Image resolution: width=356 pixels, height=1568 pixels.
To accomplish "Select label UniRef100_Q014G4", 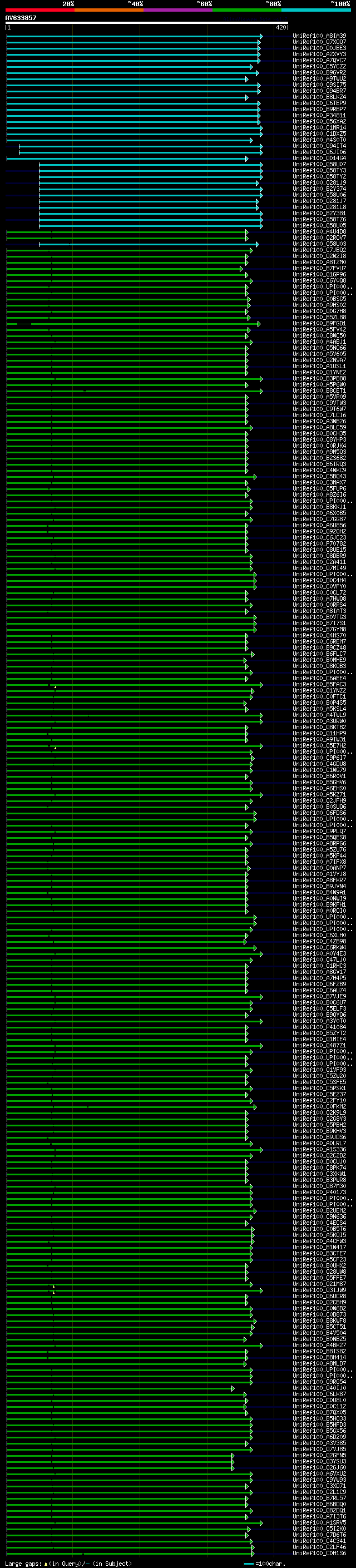I will tap(319, 159).
